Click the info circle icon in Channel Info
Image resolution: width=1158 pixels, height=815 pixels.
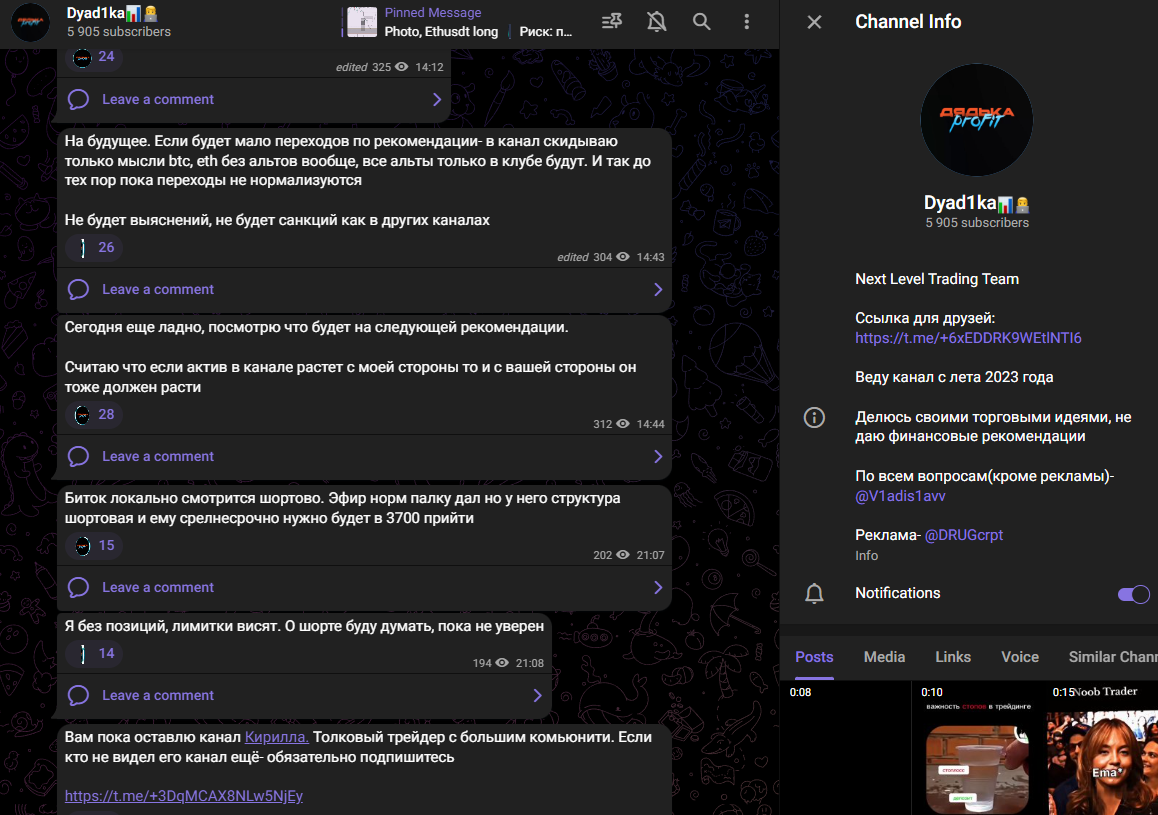pyautogui.click(x=814, y=418)
